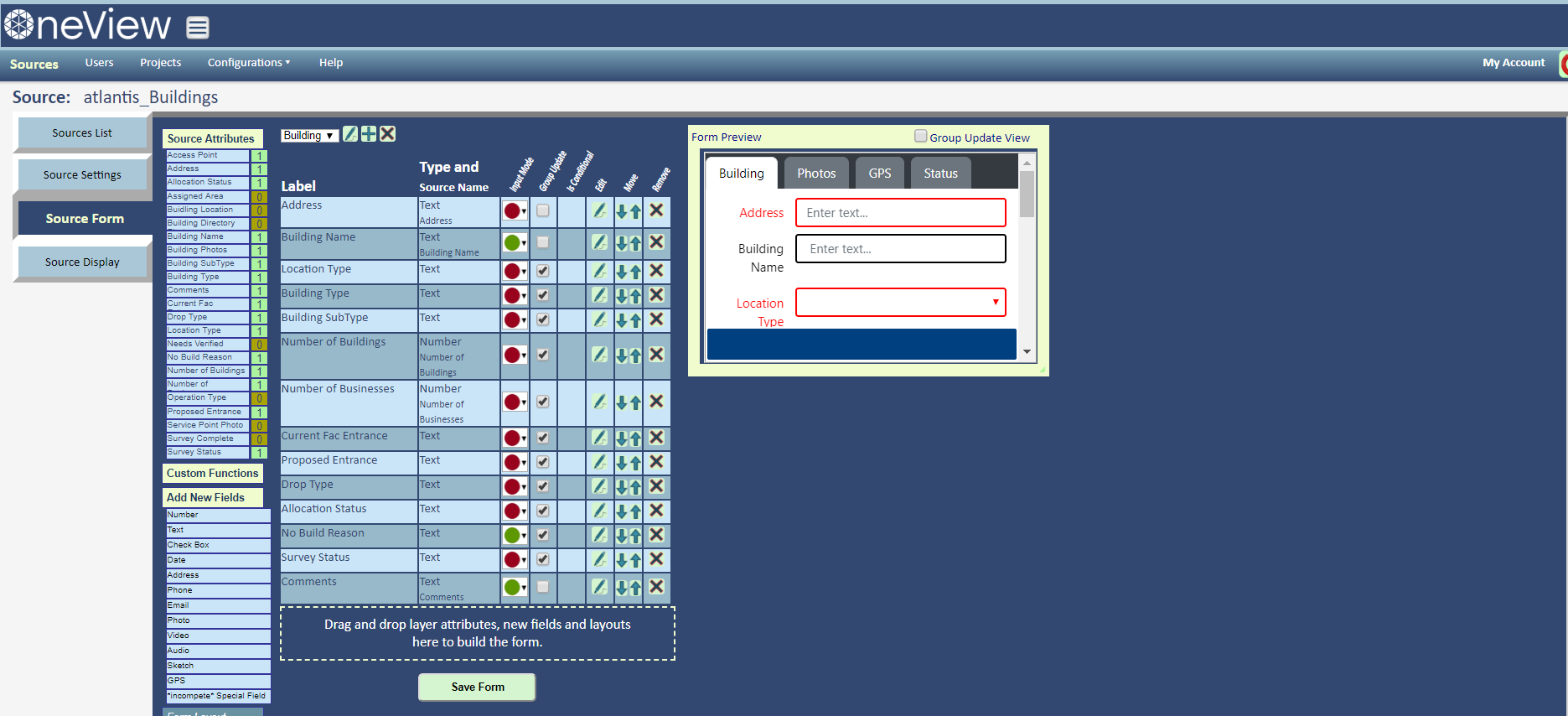Switch to Status tab in Form Preview
1568x716 pixels.
[940, 173]
